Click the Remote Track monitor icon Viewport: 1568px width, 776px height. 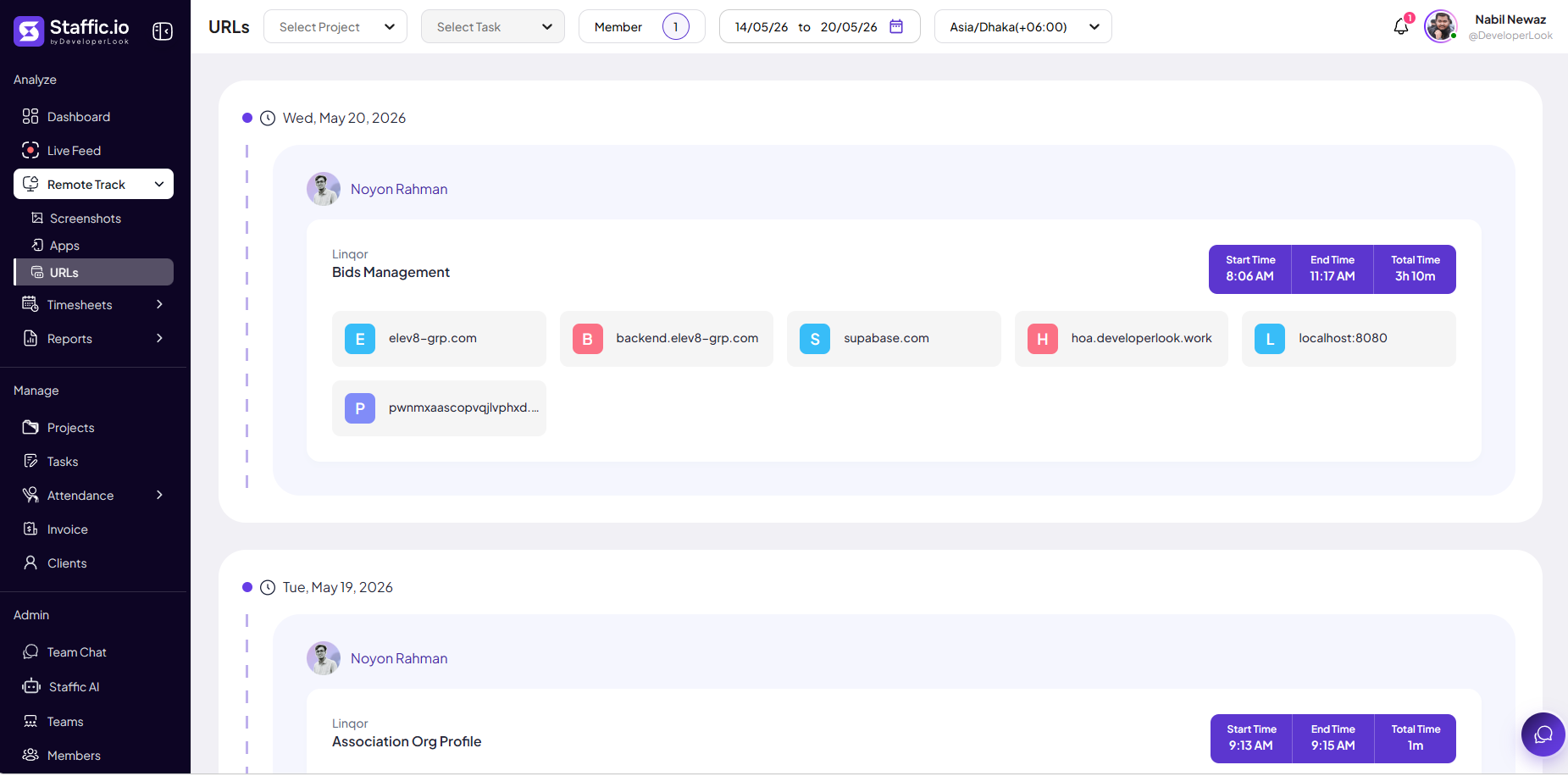pyautogui.click(x=30, y=184)
